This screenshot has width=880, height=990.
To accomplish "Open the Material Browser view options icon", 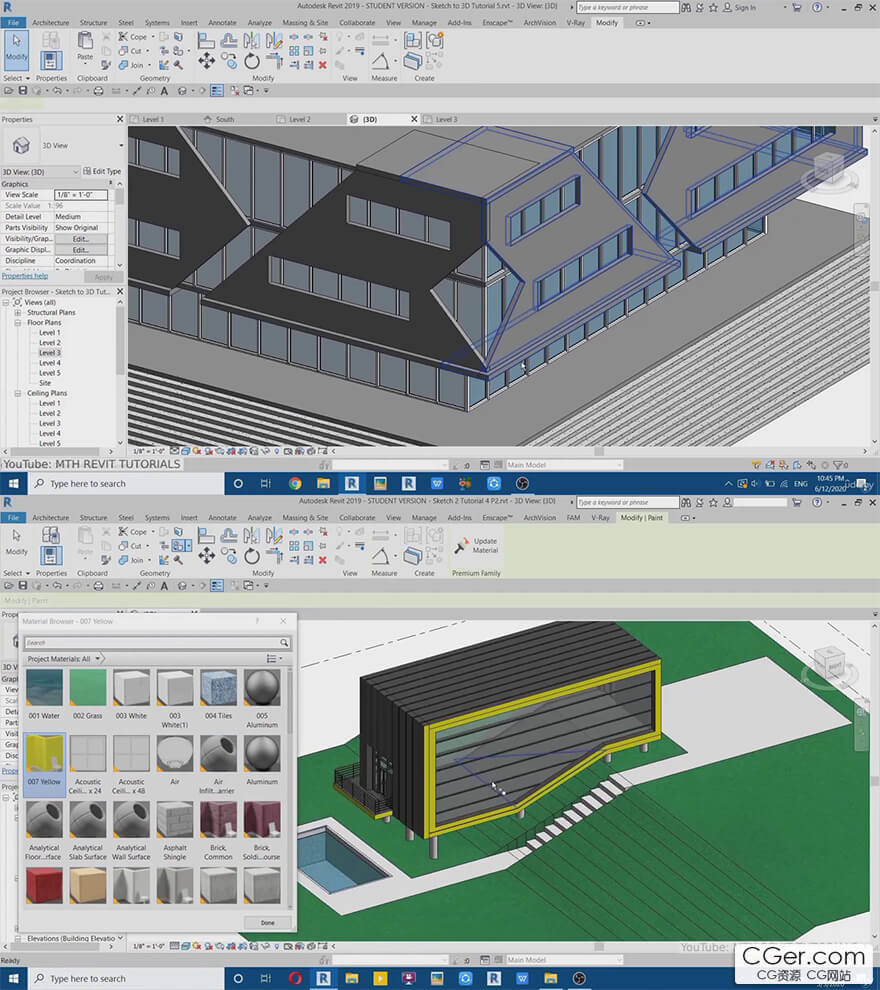I will point(273,659).
